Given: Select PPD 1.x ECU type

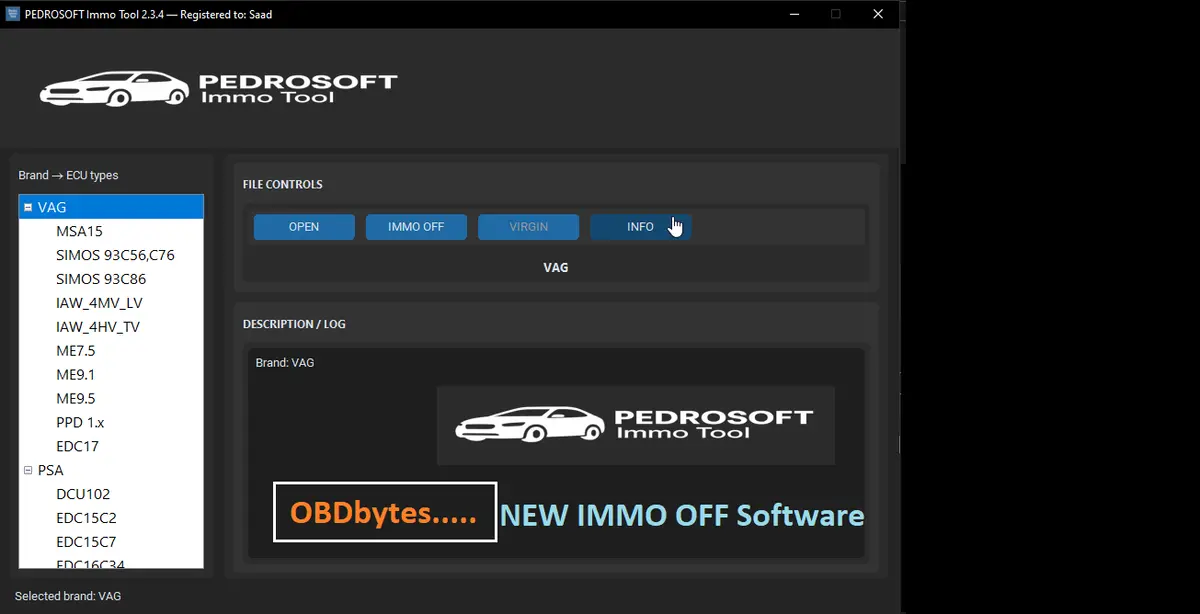Looking at the screenshot, I should (80, 423).
